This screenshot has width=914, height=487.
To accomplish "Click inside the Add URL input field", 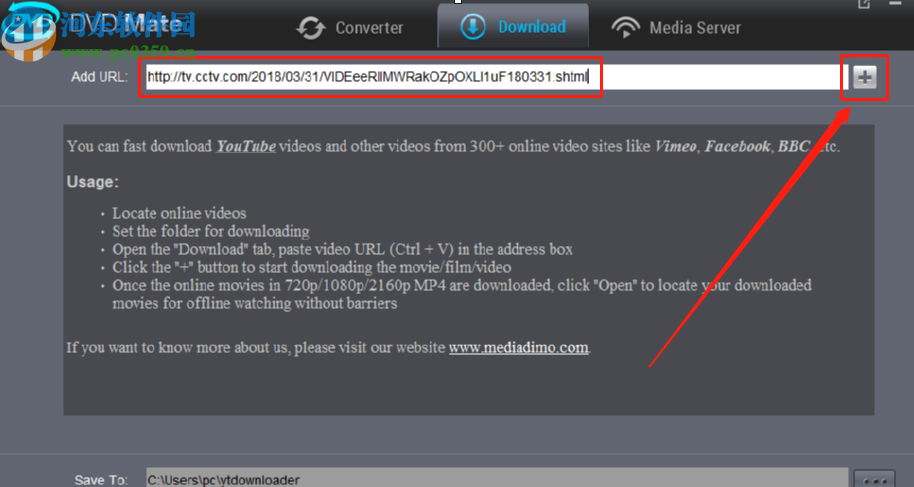I will (x=497, y=76).
